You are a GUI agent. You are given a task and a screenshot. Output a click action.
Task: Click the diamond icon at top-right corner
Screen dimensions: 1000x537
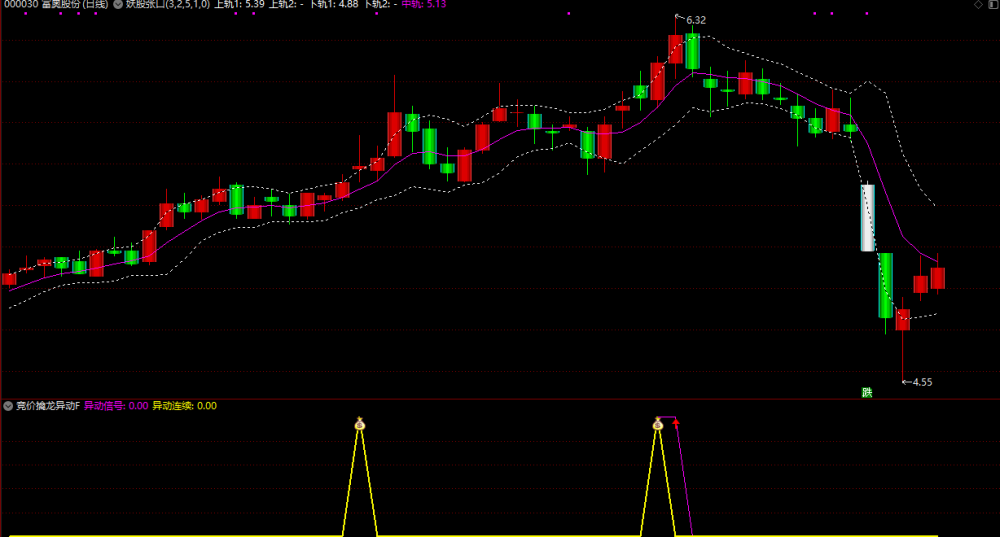pos(978,4)
